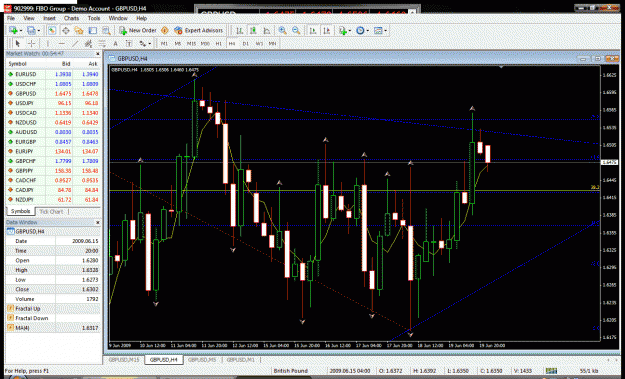
Task: Select the Fibonacci Retracement tool
Action: coord(102,43)
